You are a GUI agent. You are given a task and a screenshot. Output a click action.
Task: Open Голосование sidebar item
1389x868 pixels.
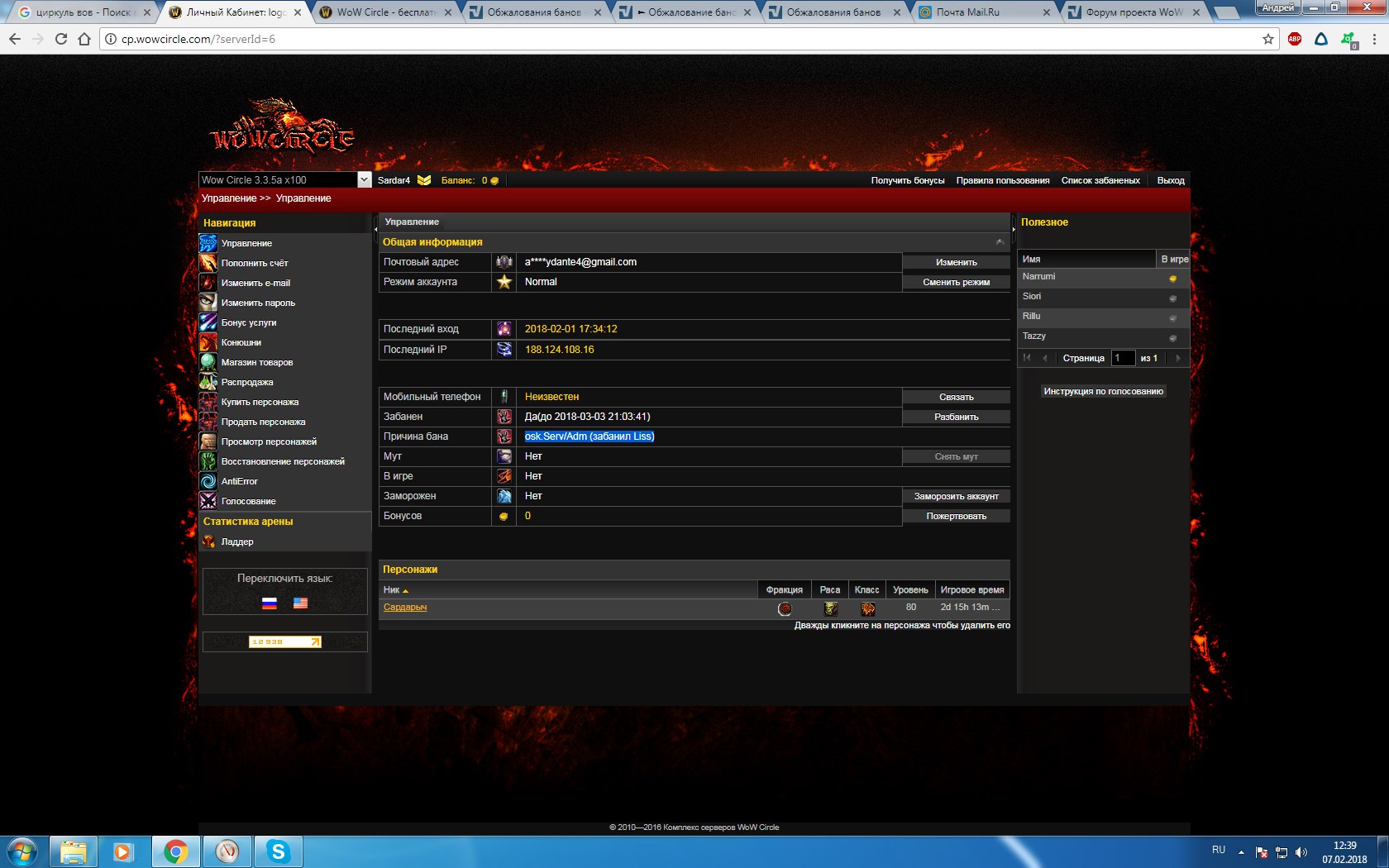[x=249, y=501]
